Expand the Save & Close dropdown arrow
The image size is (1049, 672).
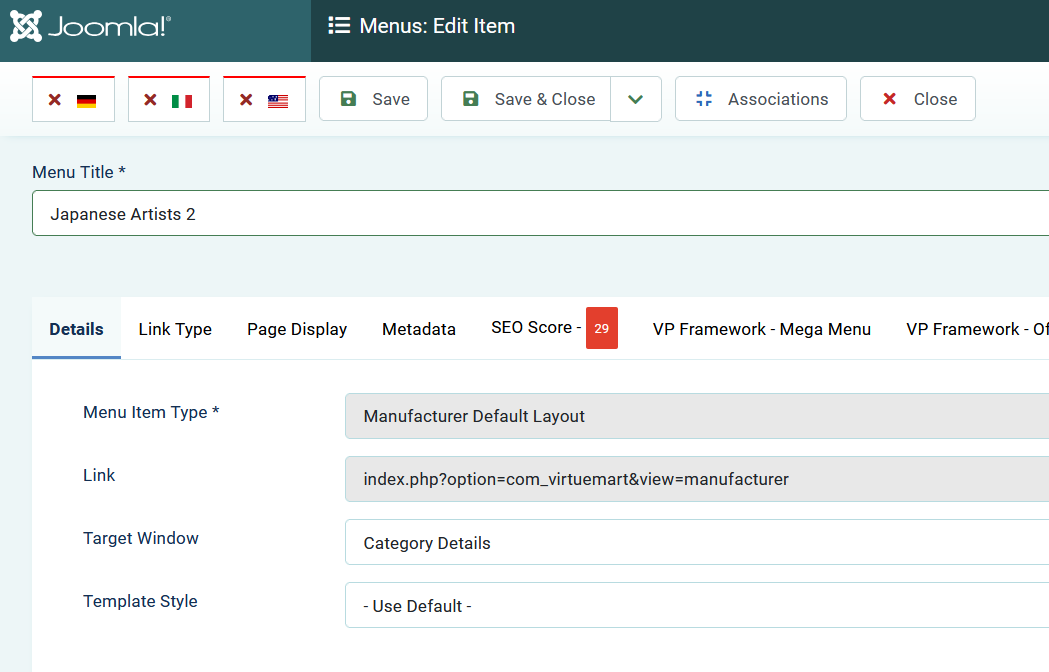[636, 99]
